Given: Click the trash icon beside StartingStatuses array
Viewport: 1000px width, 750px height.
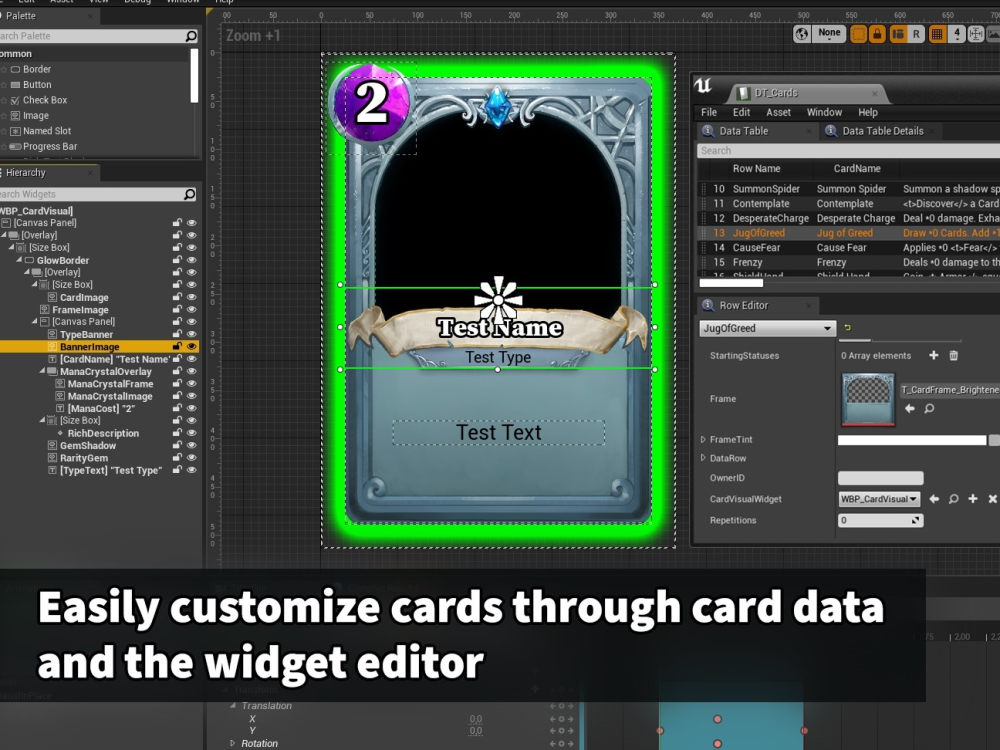Looking at the screenshot, I should [953, 356].
